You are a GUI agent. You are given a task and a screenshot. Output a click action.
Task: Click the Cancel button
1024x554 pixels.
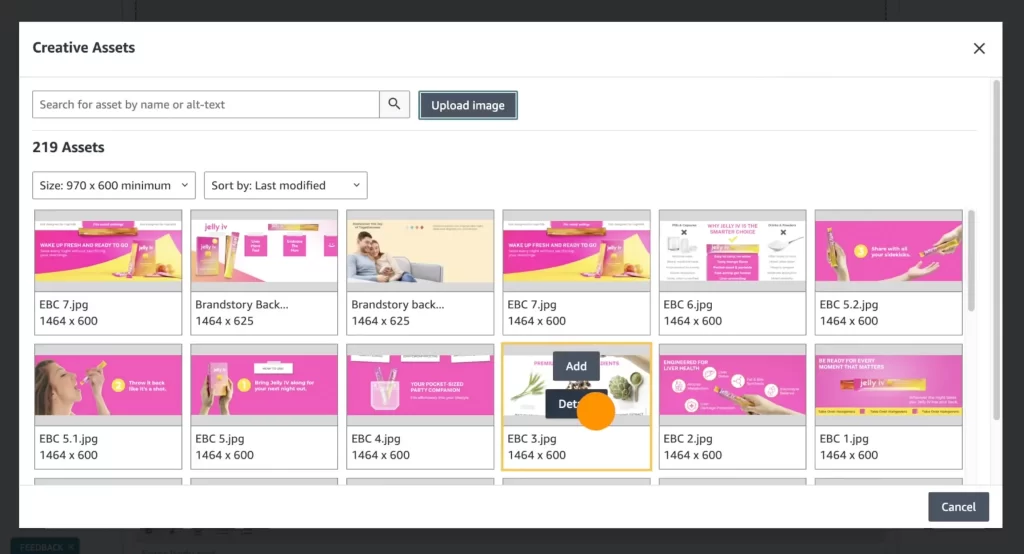coord(958,507)
